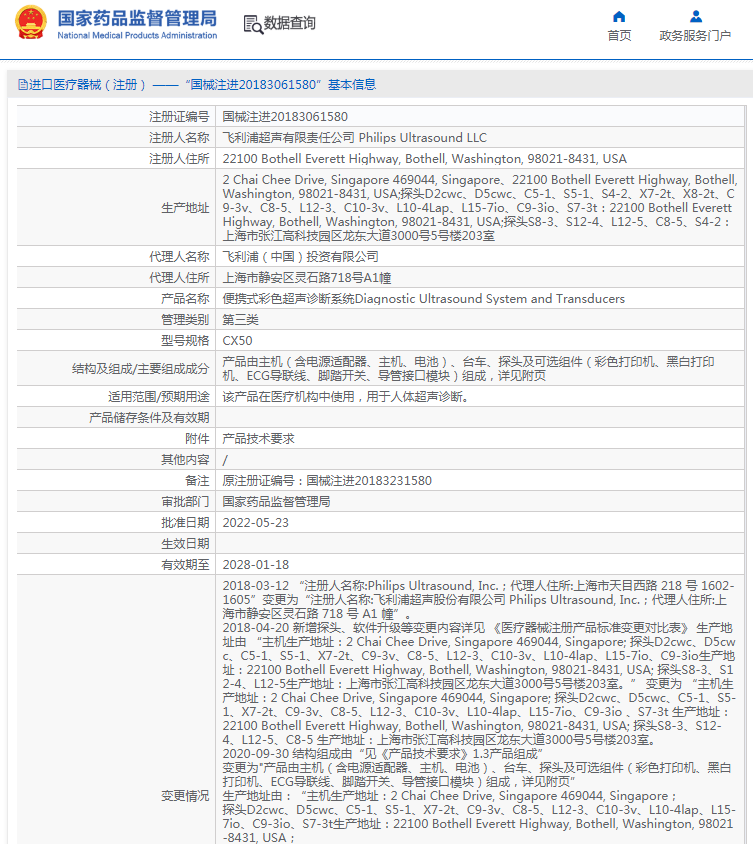Viewport: 753px width, 844px height.
Task: Click the 有效期至 label
Action: [185, 565]
